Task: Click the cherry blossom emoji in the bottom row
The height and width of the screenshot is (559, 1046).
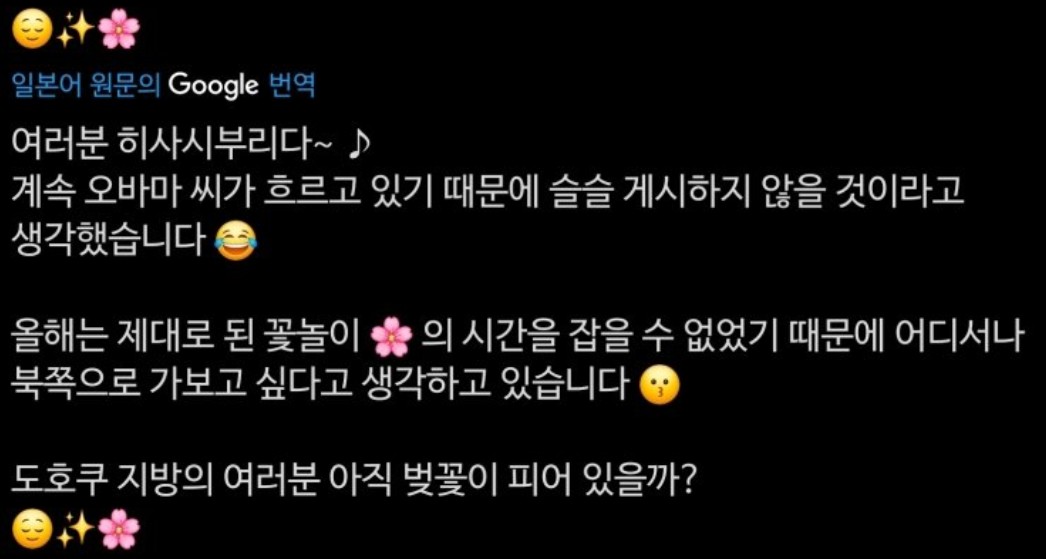Action: coord(118,532)
